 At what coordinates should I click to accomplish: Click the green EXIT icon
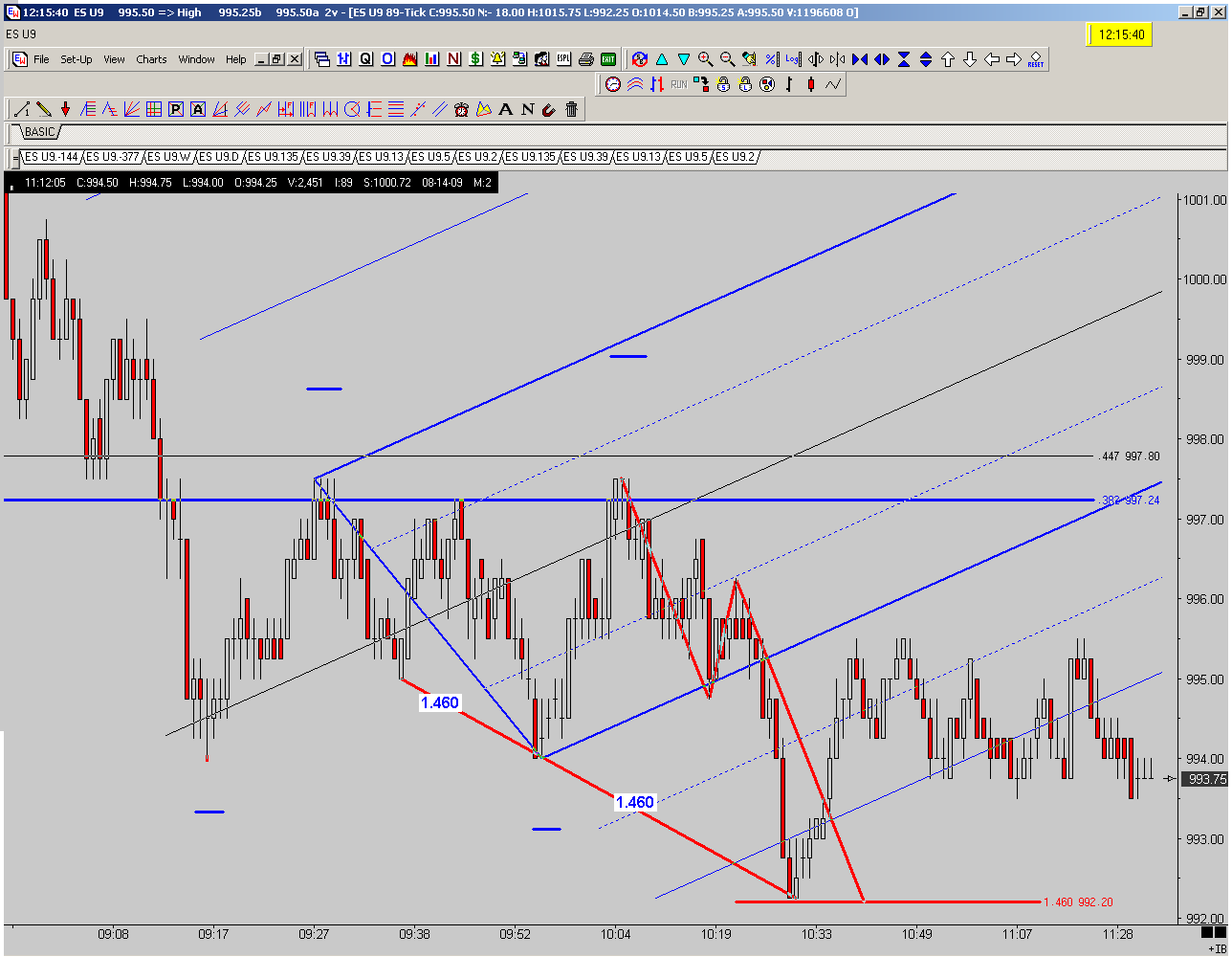(608, 59)
